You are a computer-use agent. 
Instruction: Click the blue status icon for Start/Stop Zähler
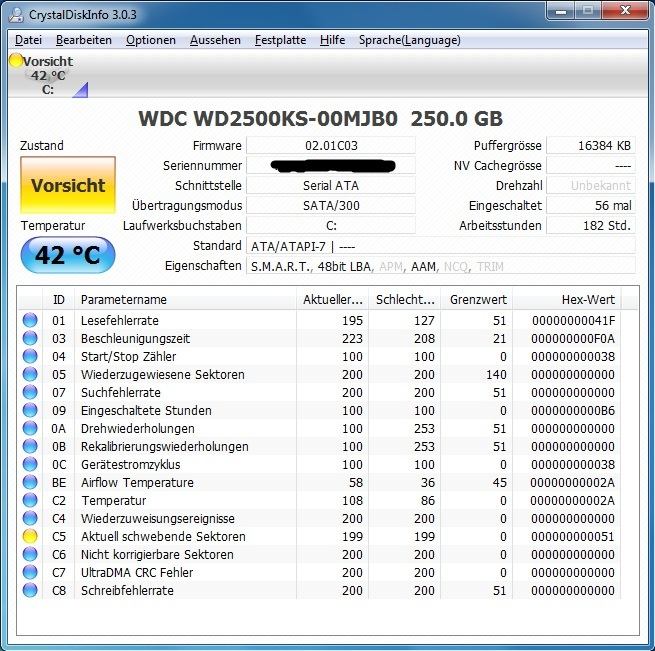click(x=30, y=356)
